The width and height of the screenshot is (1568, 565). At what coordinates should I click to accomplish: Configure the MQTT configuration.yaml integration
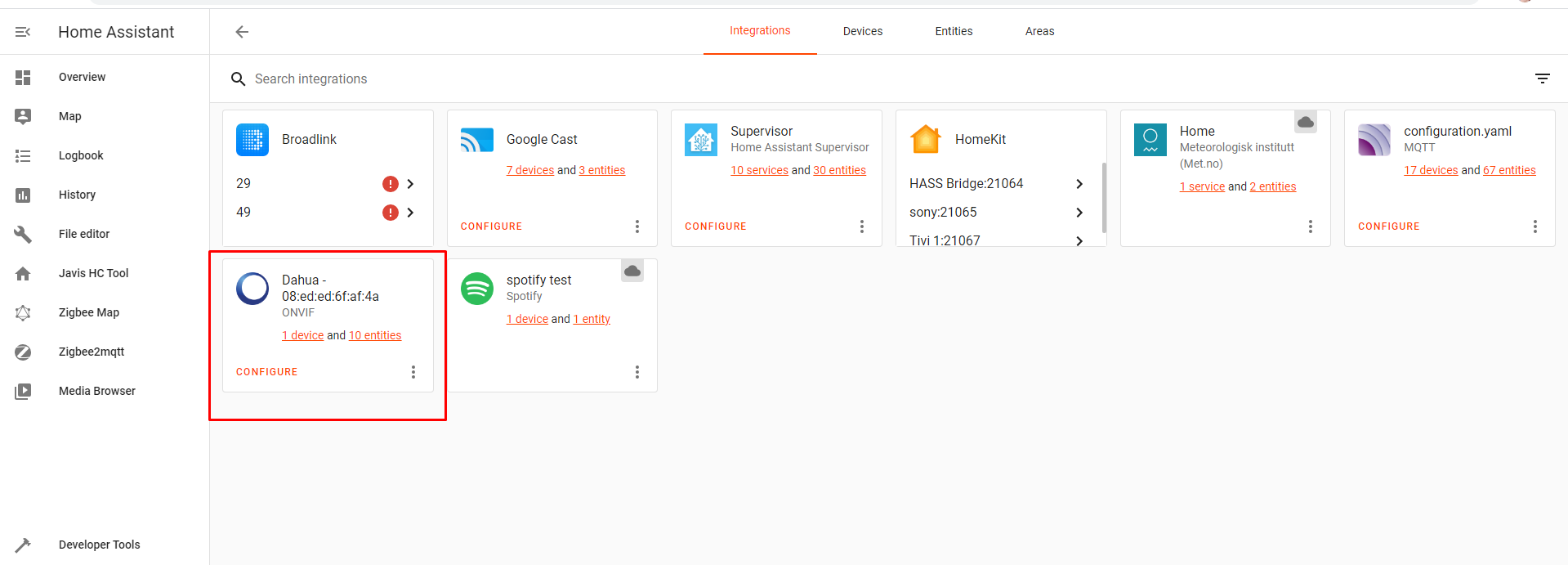coord(1389,226)
